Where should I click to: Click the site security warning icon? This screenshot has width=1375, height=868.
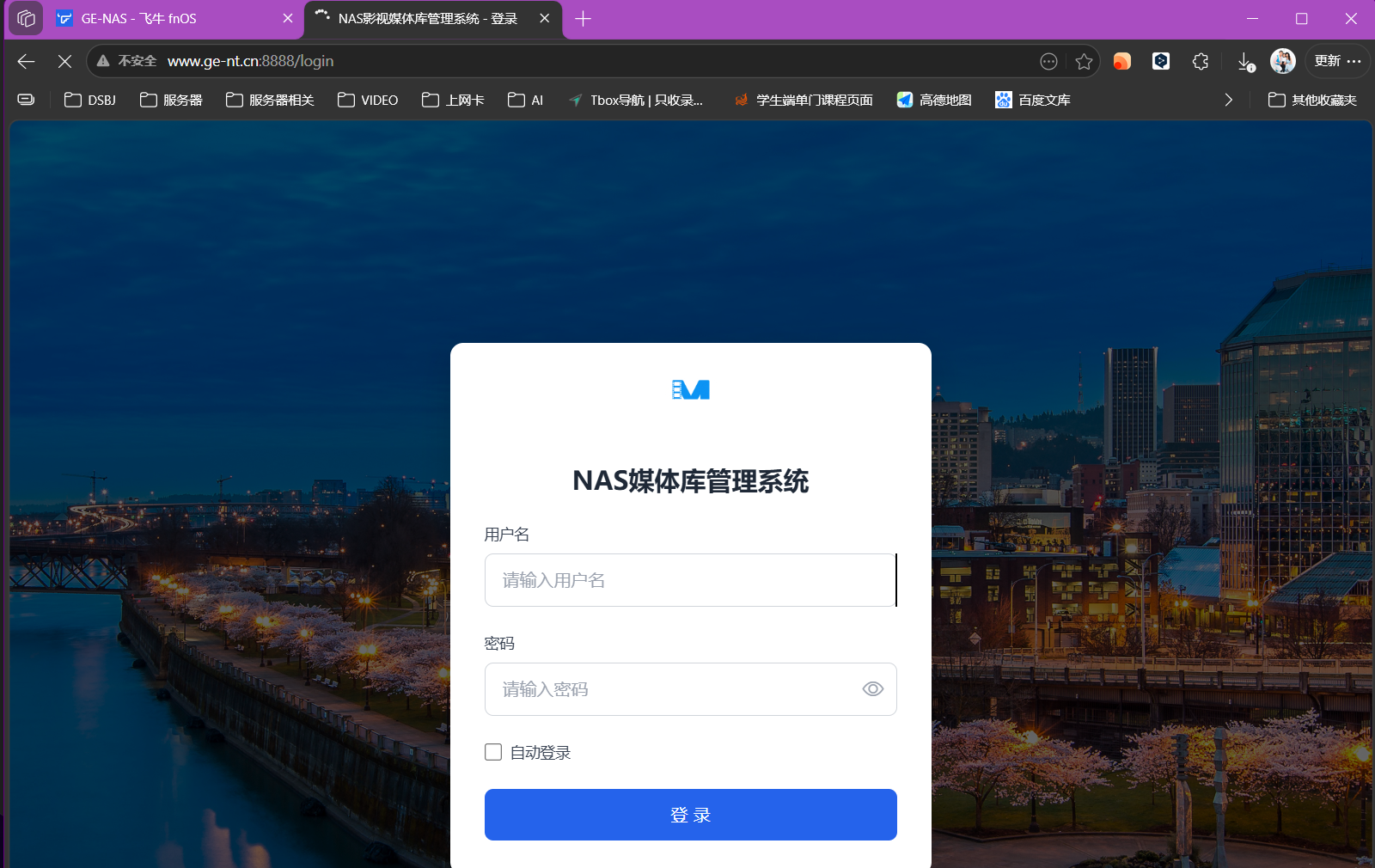[102, 61]
